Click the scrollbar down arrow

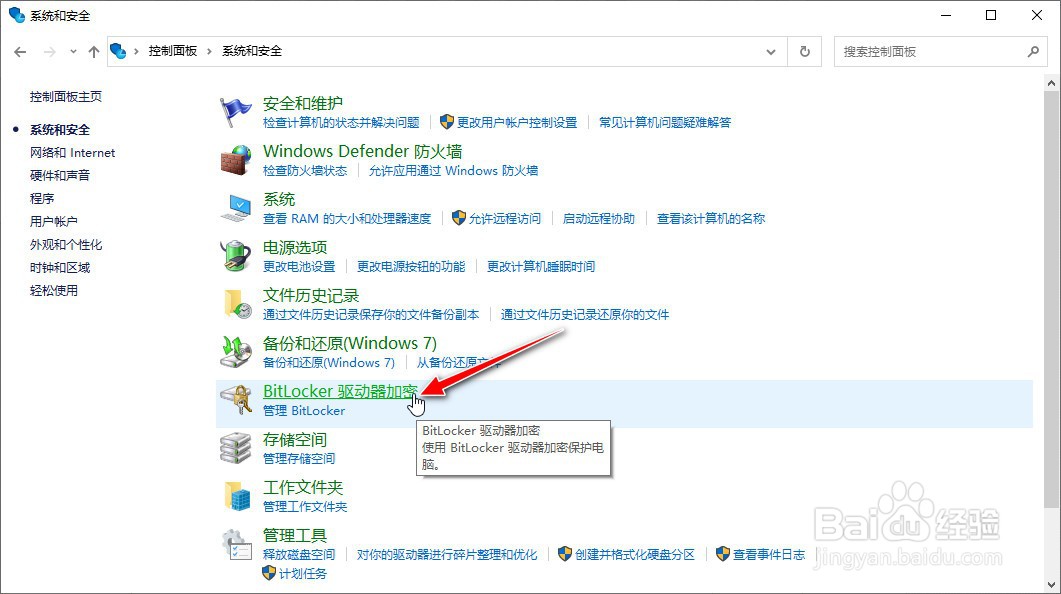1051,585
